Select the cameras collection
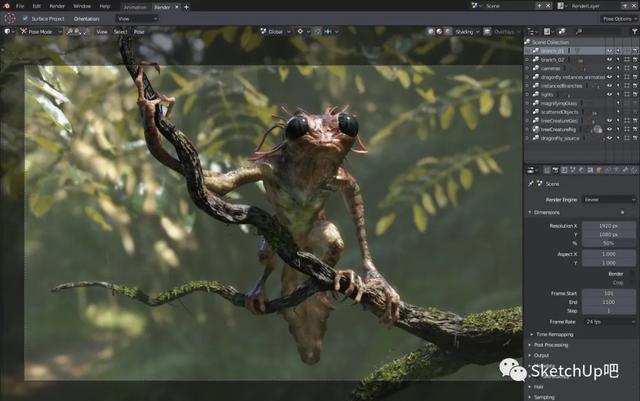 coord(550,68)
